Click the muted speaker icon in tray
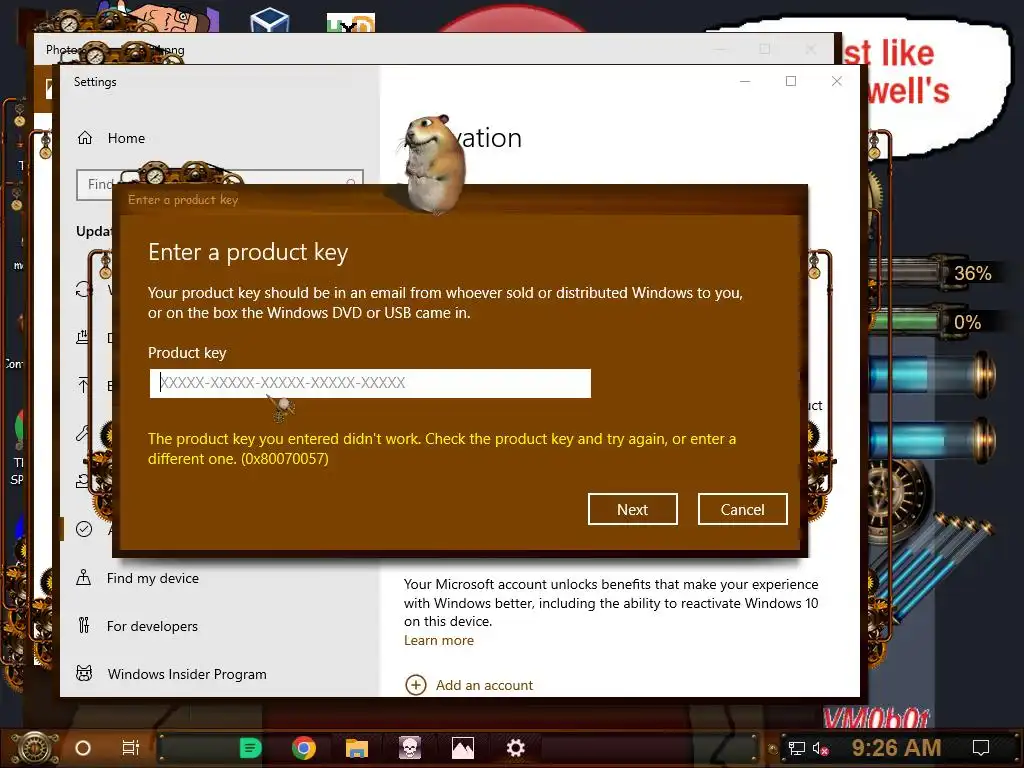This screenshot has width=1024, height=768. pos(821,748)
